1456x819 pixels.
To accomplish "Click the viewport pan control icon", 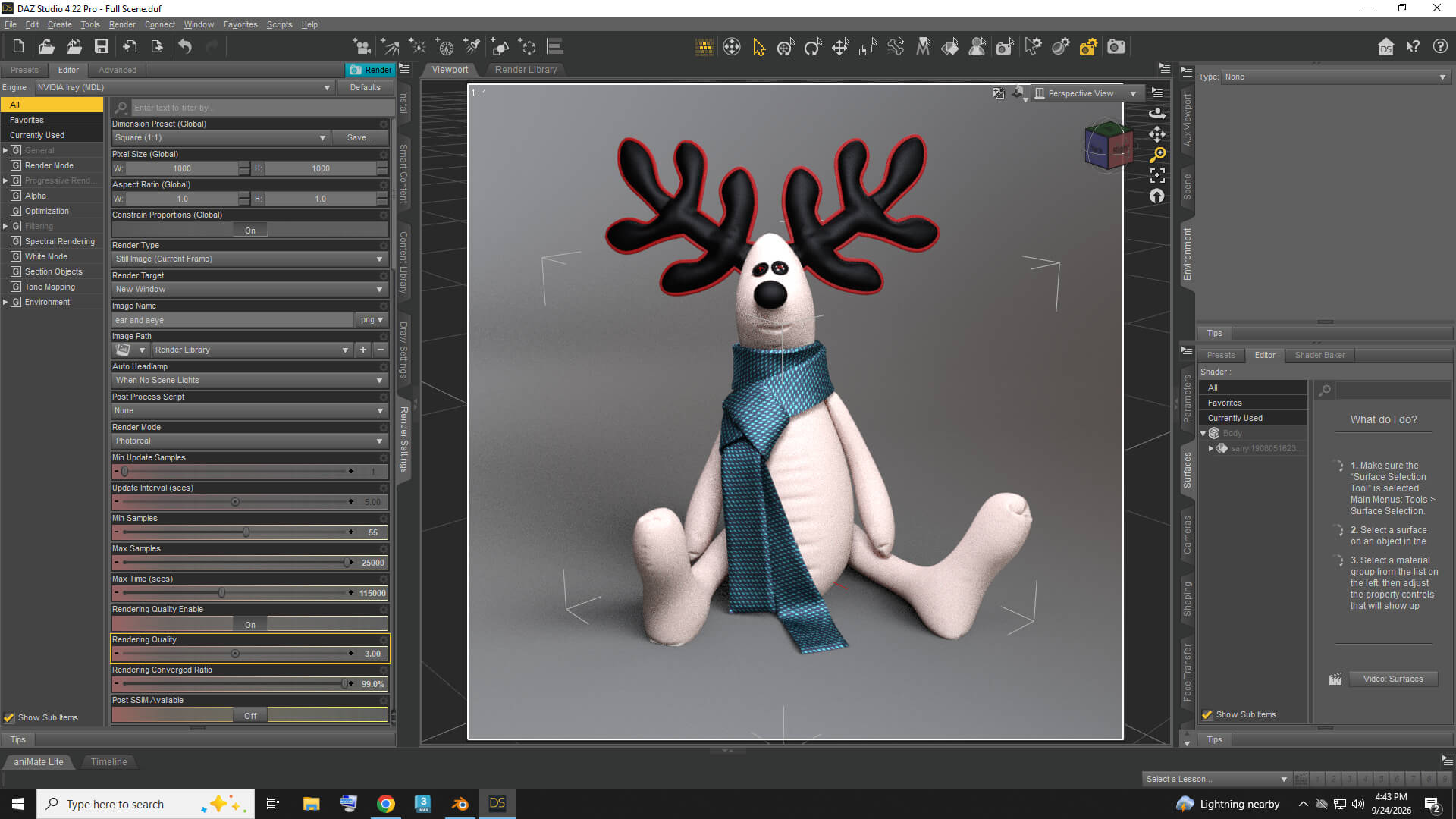I will (x=1157, y=134).
